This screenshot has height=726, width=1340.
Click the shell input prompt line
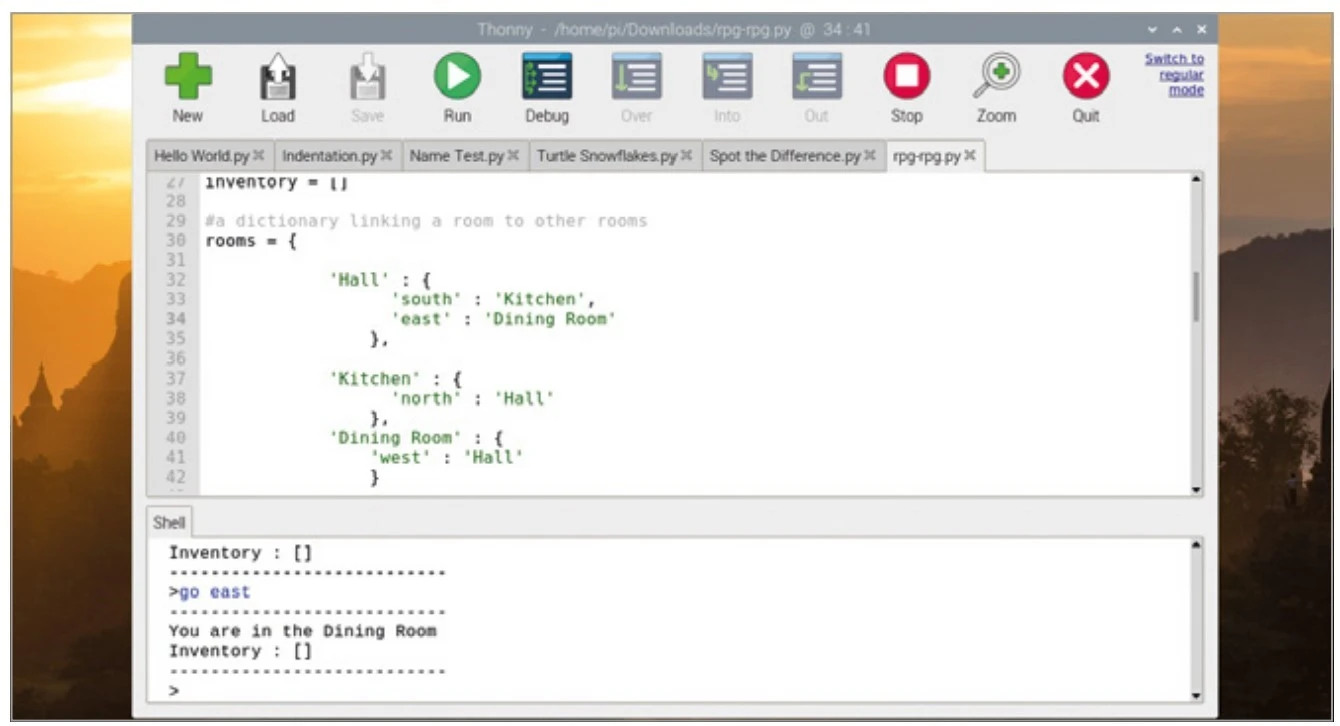point(600,691)
